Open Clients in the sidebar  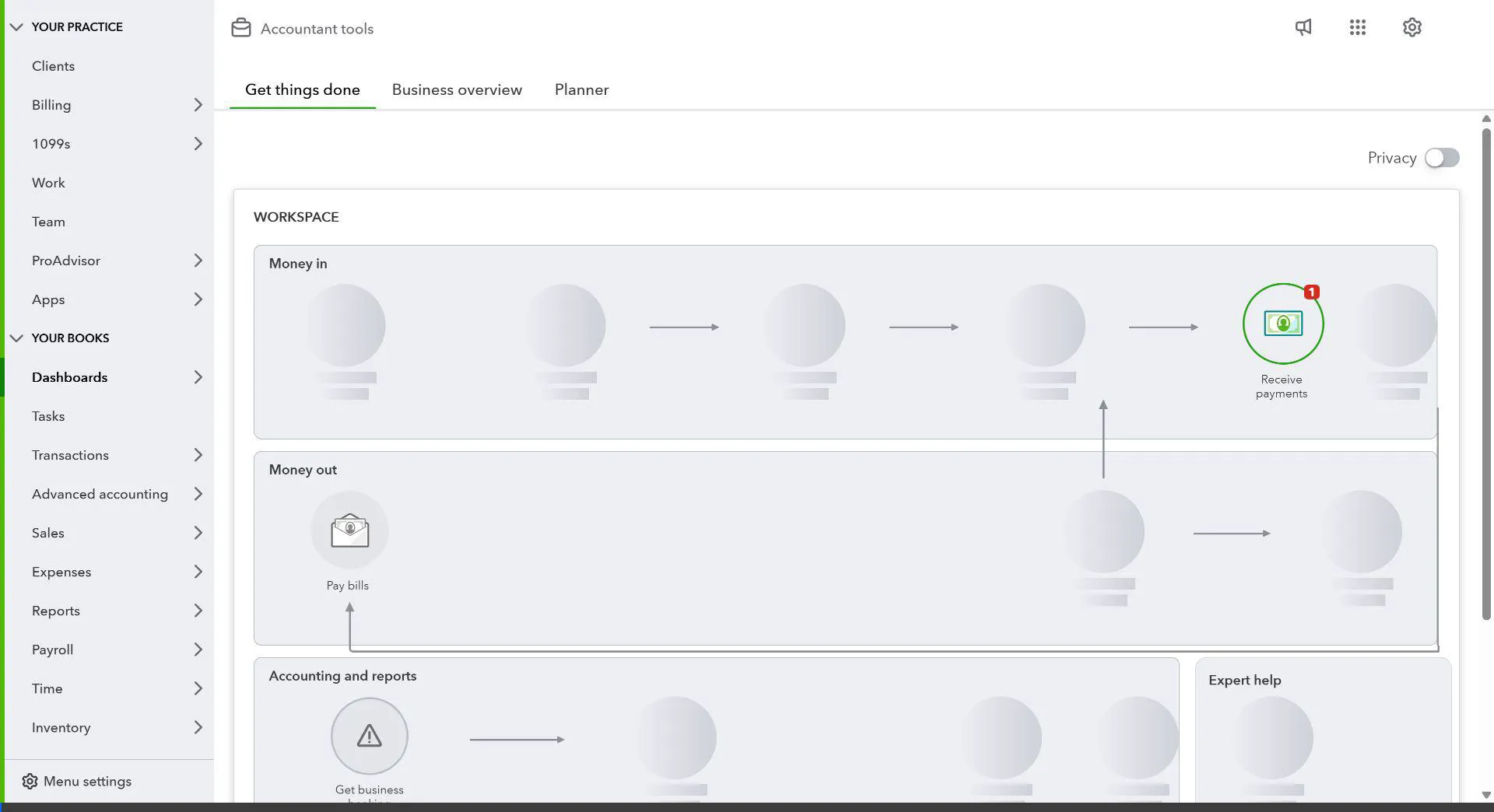pyautogui.click(x=53, y=66)
